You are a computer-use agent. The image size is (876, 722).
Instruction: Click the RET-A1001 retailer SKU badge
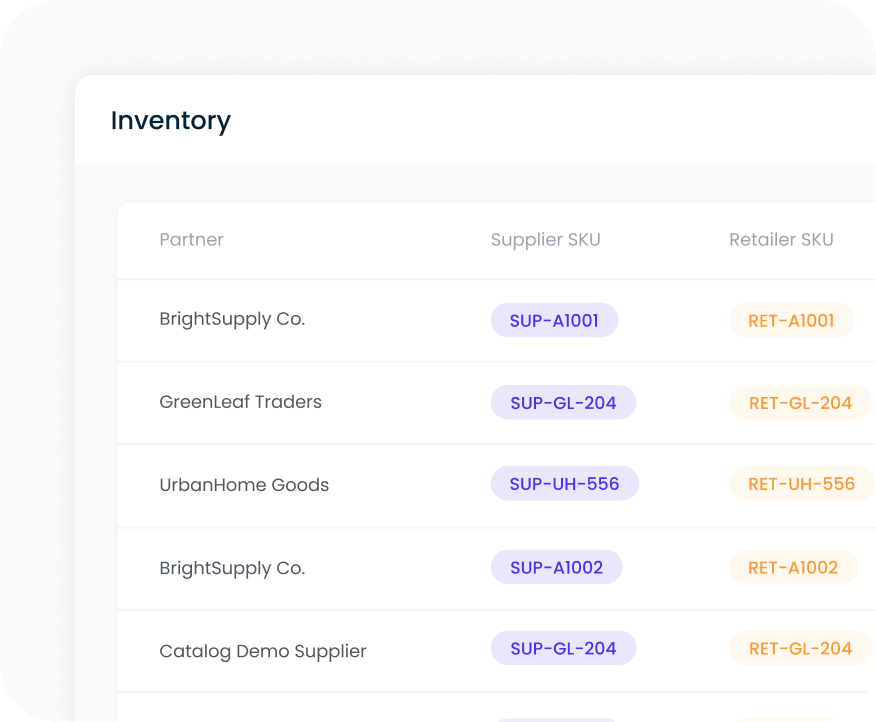(x=791, y=320)
